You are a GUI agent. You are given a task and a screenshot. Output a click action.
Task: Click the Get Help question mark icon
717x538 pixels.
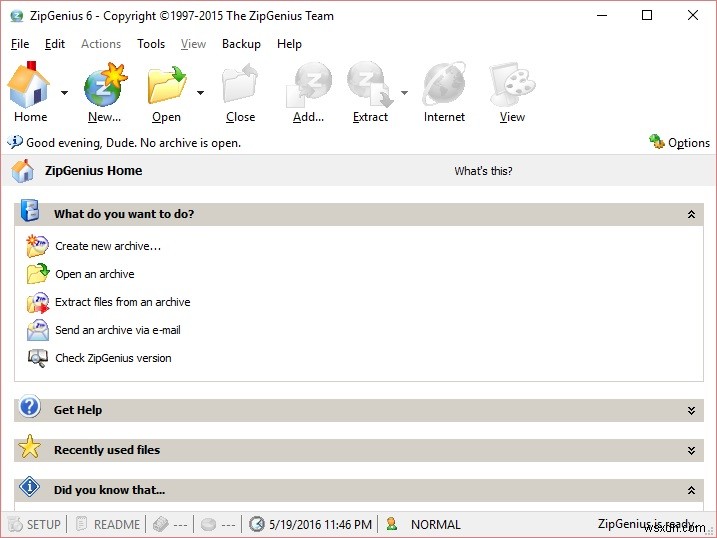[30, 406]
